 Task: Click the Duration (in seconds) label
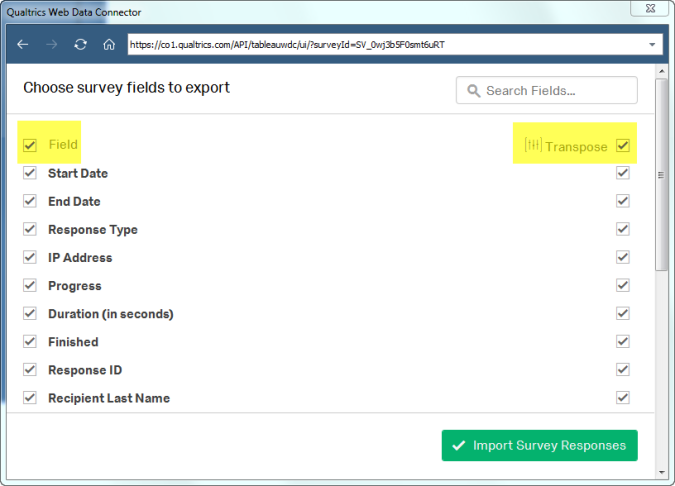tap(111, 314)
